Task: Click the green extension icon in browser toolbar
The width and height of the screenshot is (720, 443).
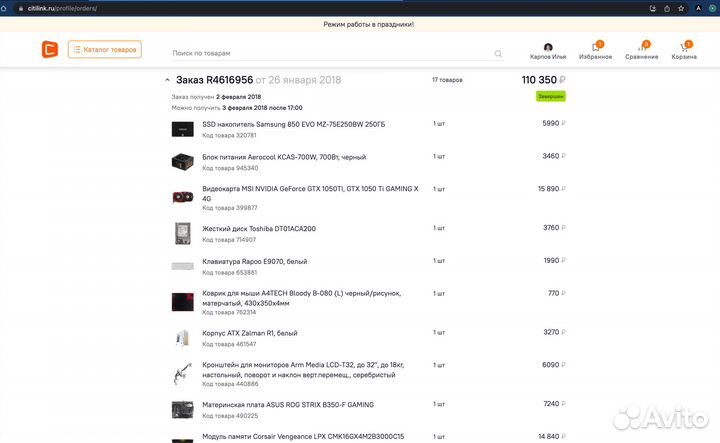Action: 712,8
